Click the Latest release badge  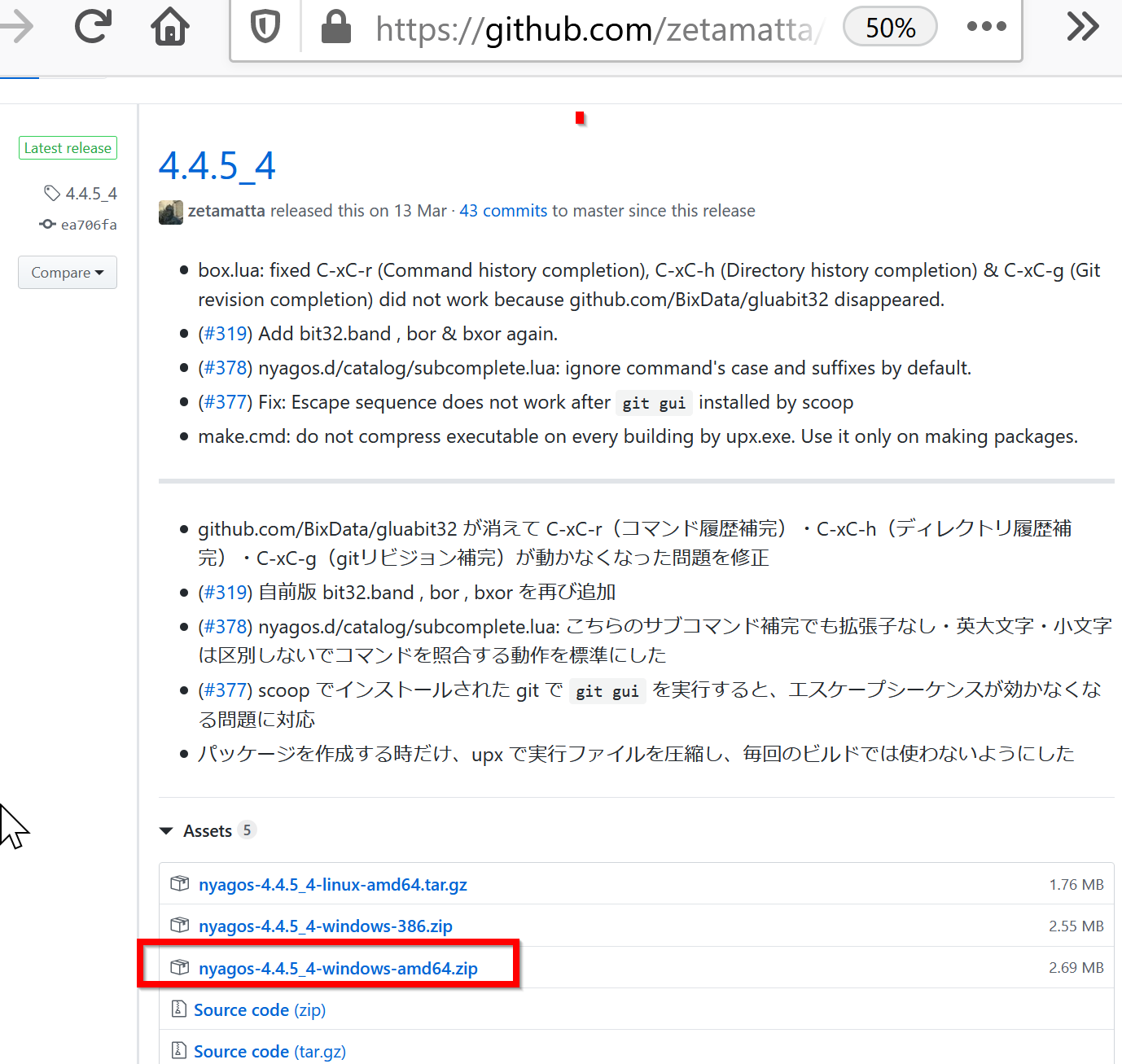coord(68,148)
